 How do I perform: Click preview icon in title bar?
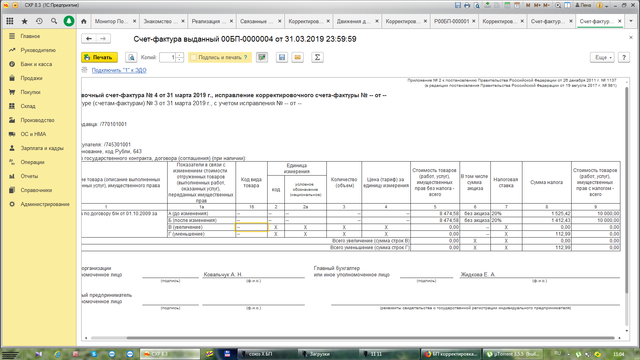477,5
